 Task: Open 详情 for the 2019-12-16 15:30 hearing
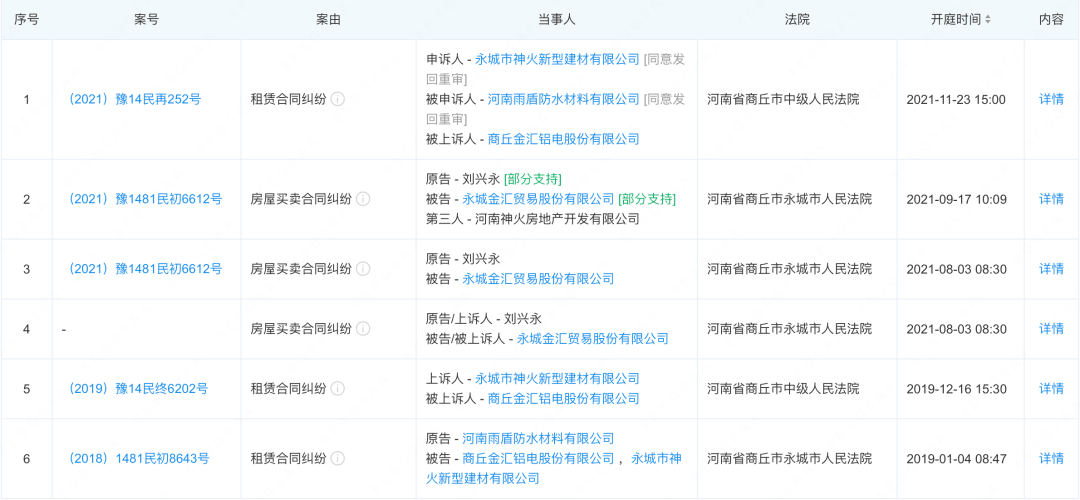1051,389
